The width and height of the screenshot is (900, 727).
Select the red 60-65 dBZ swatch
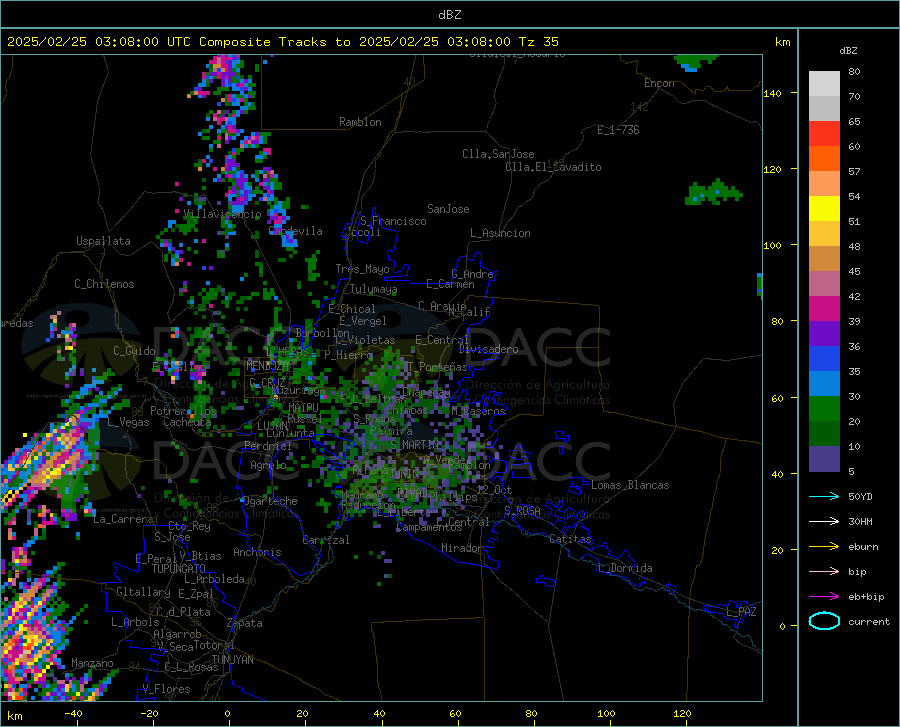coord(824,134)
